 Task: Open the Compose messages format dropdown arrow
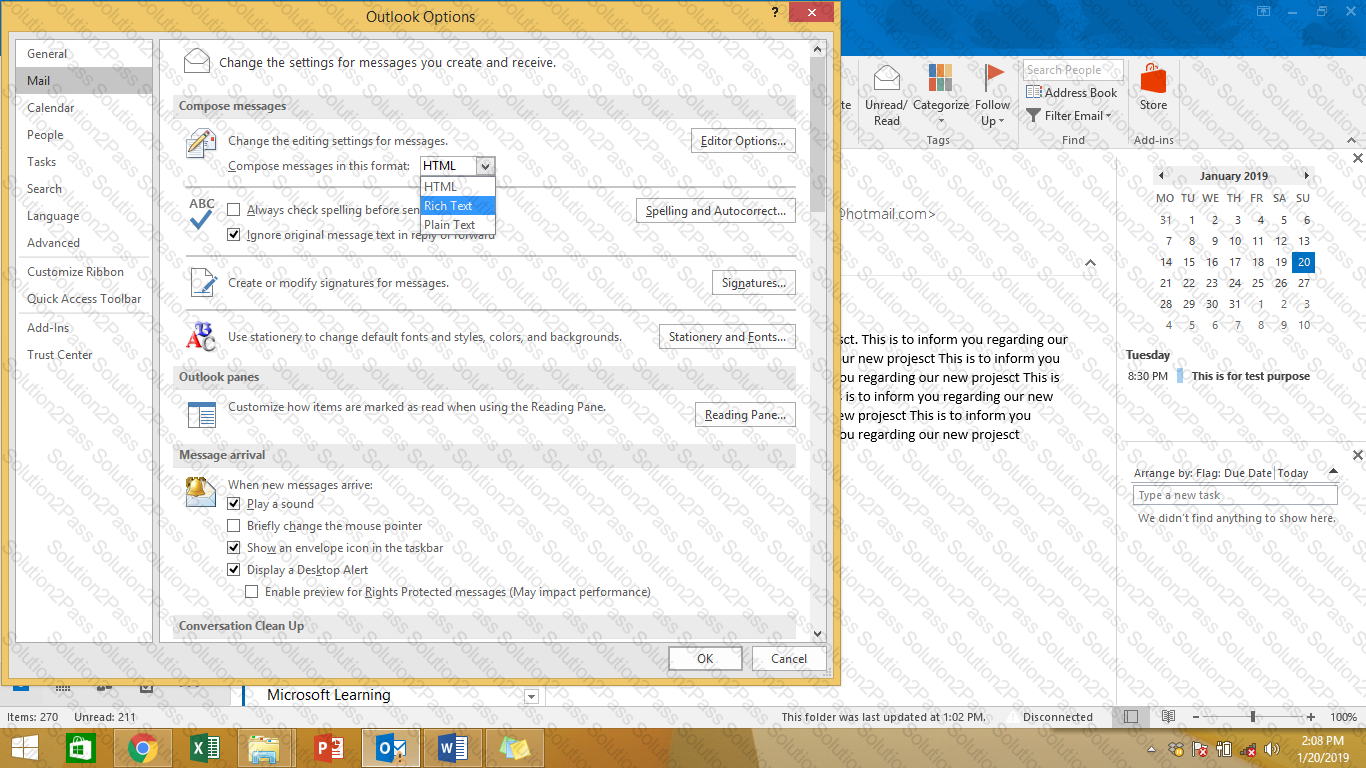[485, 166]
